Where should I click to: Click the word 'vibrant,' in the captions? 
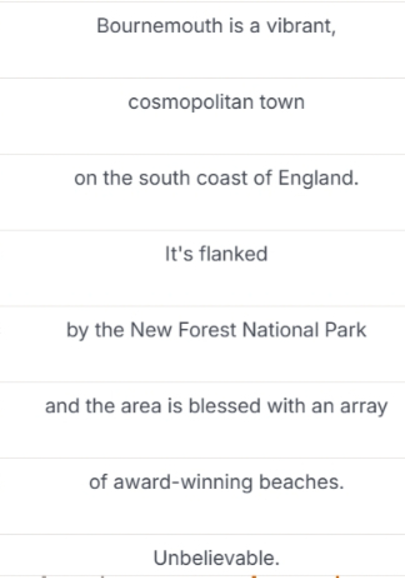tap(301, 26)
